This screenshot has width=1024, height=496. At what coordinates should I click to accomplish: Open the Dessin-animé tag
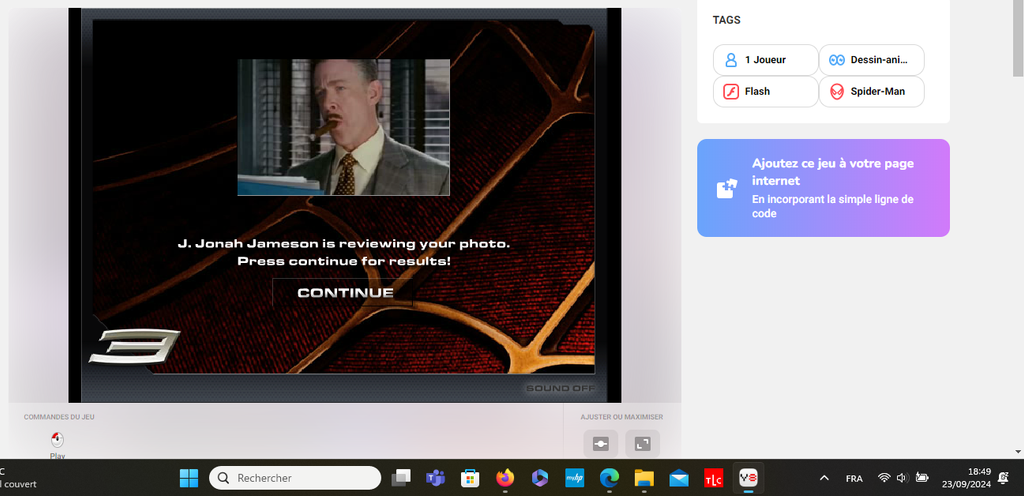871,60
